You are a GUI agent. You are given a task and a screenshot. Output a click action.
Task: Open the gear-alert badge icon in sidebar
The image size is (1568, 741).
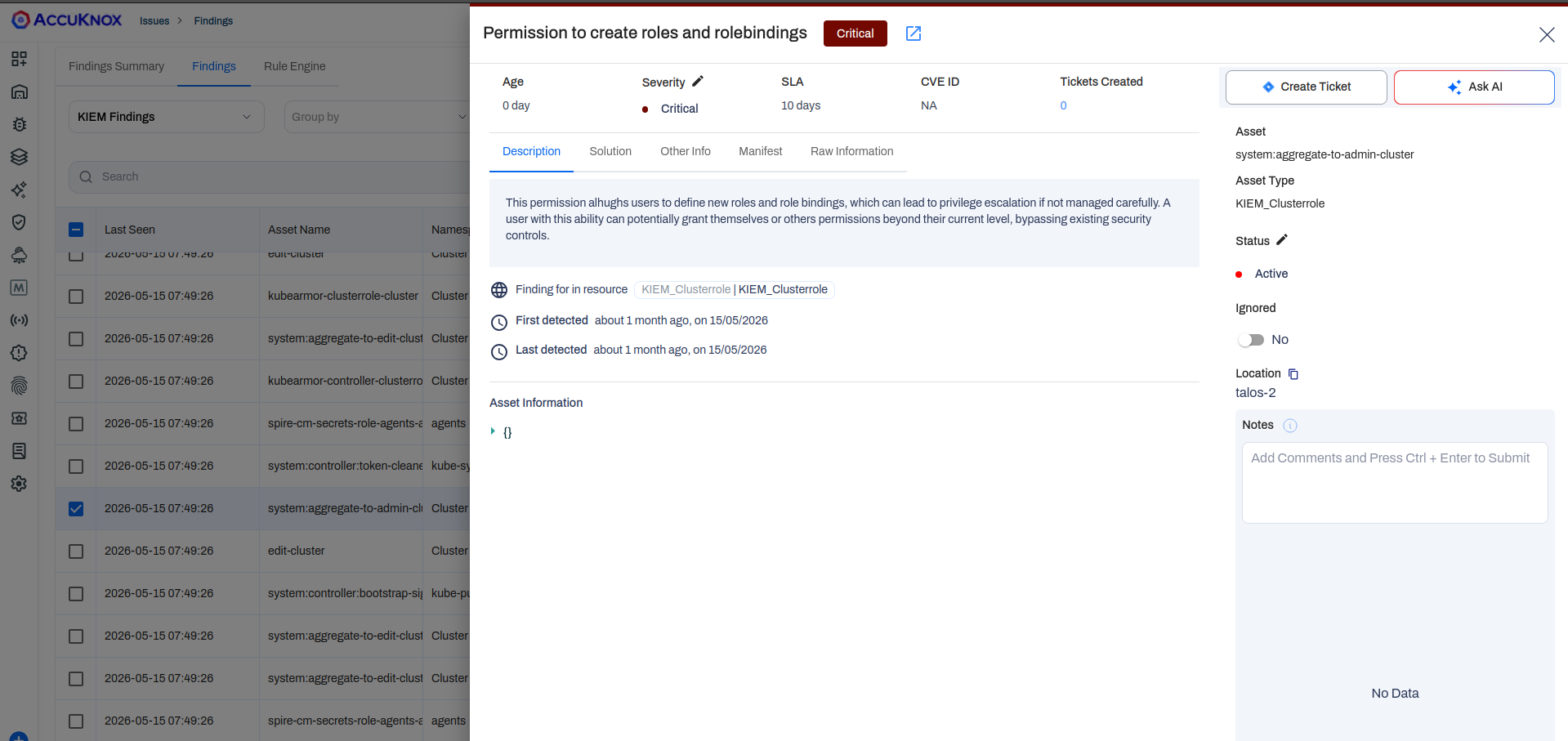(19, 353)
